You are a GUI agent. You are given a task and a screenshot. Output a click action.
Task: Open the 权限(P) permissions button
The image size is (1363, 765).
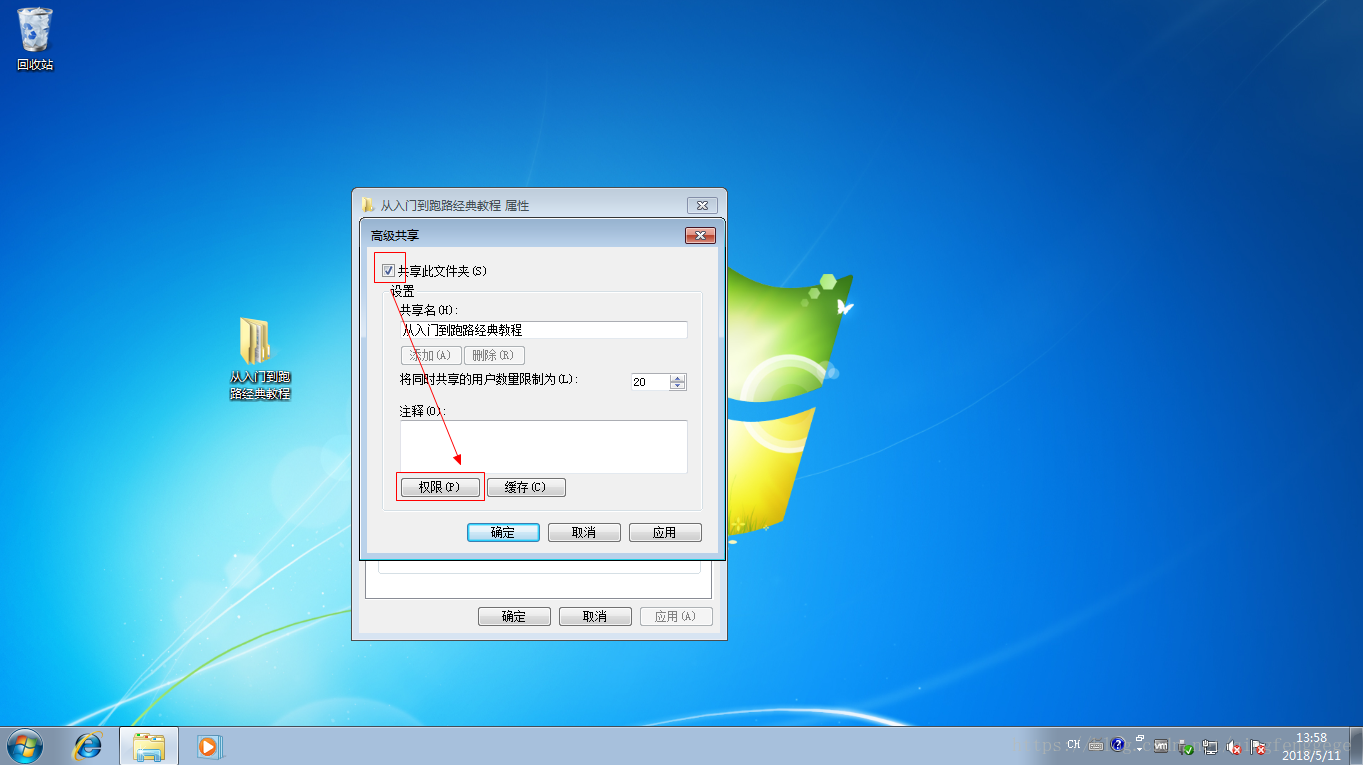[440, 487]
